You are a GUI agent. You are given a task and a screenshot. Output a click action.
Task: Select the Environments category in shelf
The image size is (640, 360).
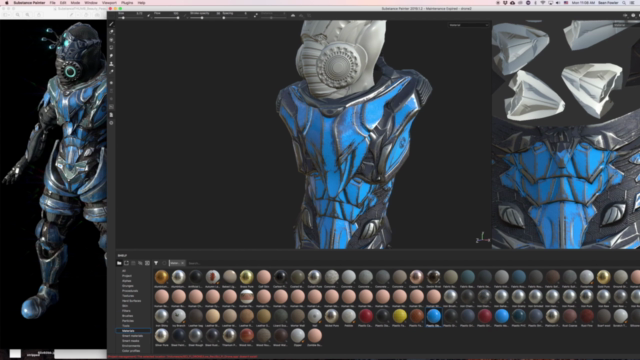click(x=131, y=346)
